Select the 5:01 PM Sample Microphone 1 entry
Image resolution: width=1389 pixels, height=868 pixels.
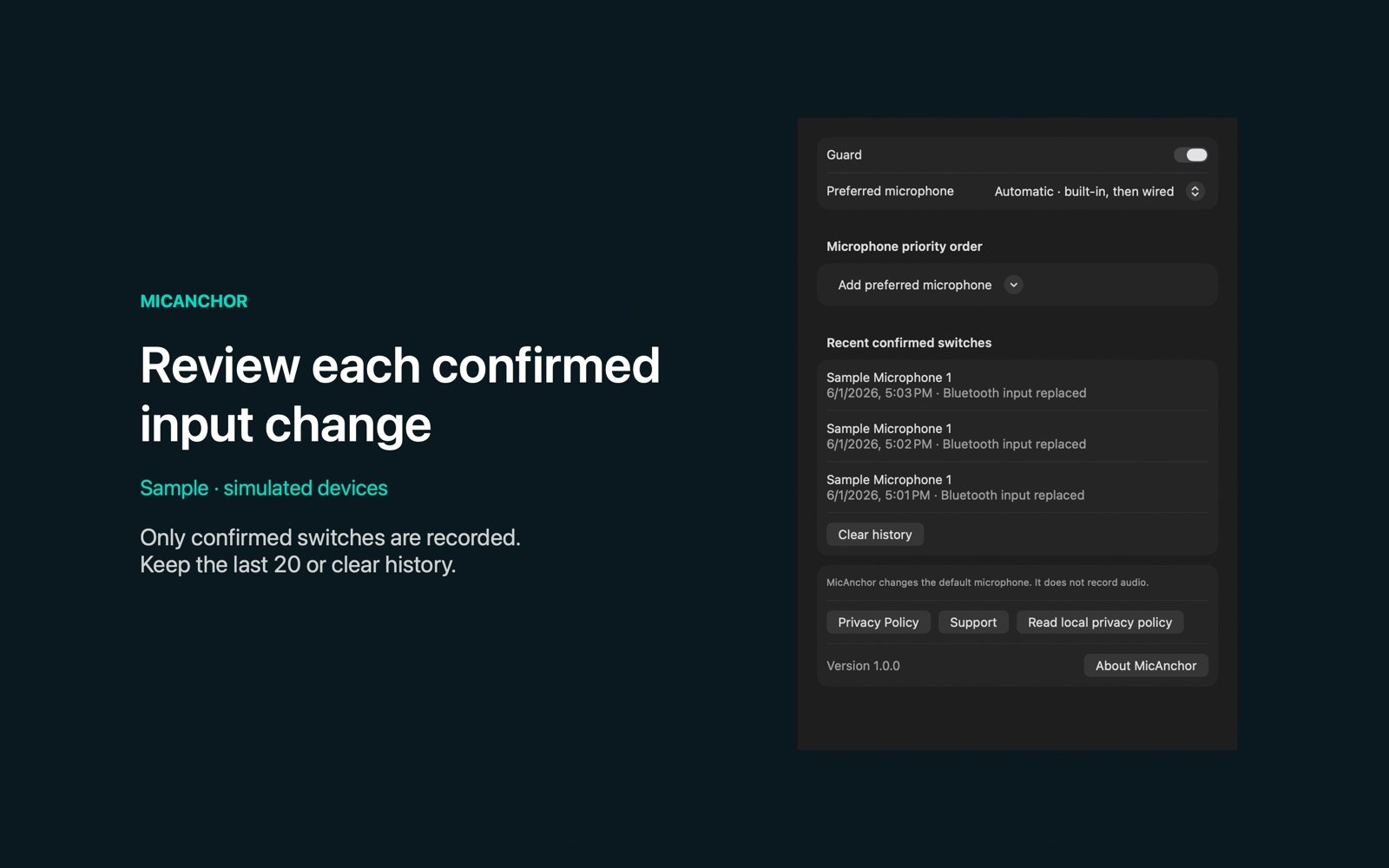(1017, 488)
